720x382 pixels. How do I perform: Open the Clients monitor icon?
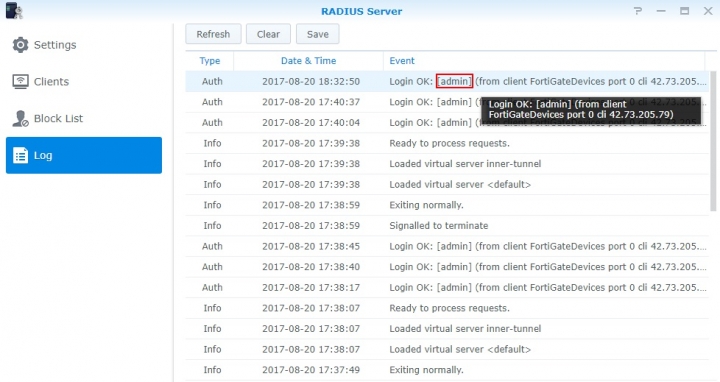[20, 82]
